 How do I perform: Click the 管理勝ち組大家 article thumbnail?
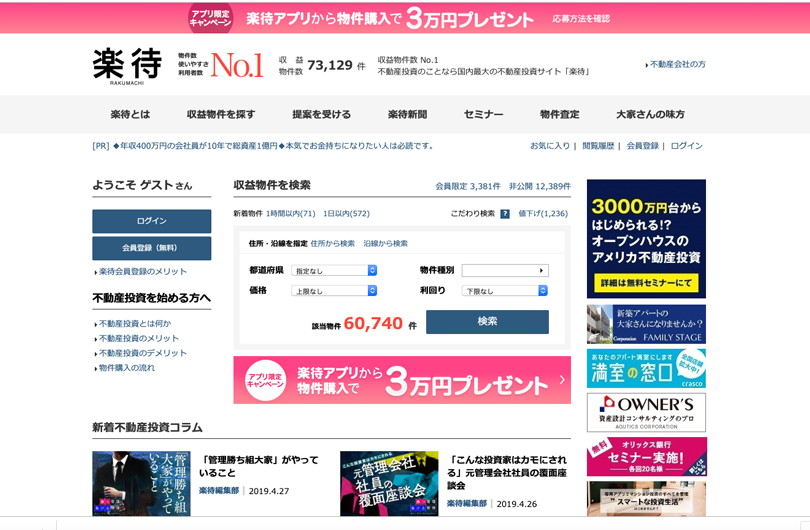(x=141, y=484)
